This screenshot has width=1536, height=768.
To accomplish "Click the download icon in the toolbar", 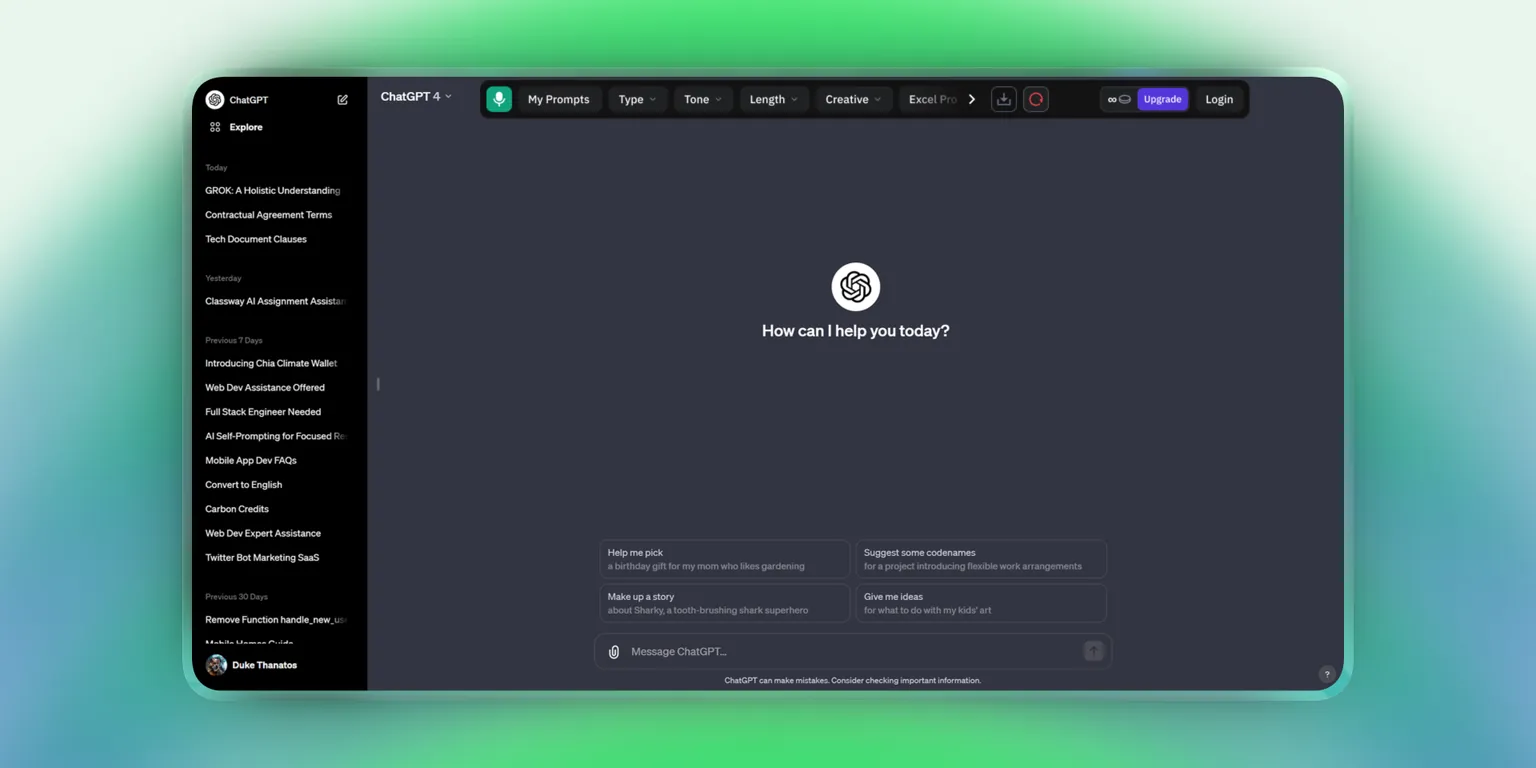I will pyautogui.click(x=1004, y=99).
